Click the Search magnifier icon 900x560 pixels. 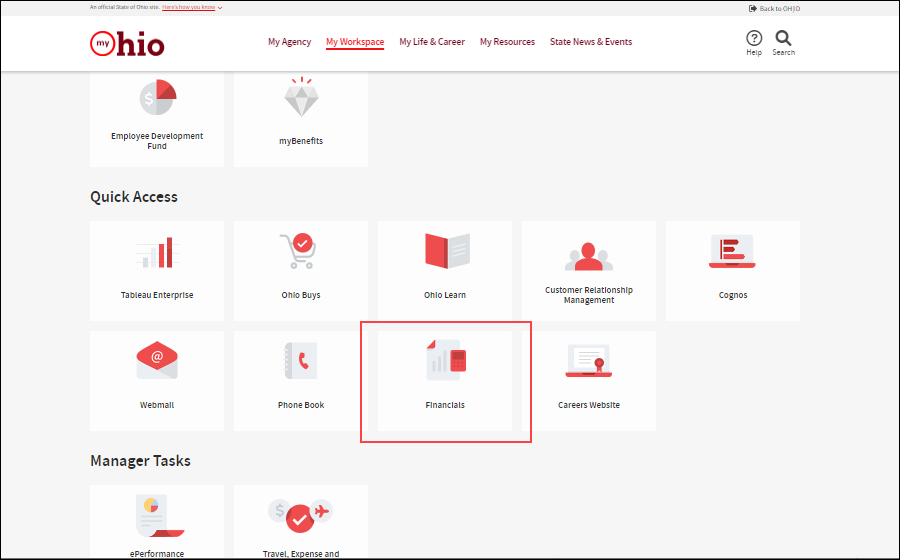[x=783, y=38]
